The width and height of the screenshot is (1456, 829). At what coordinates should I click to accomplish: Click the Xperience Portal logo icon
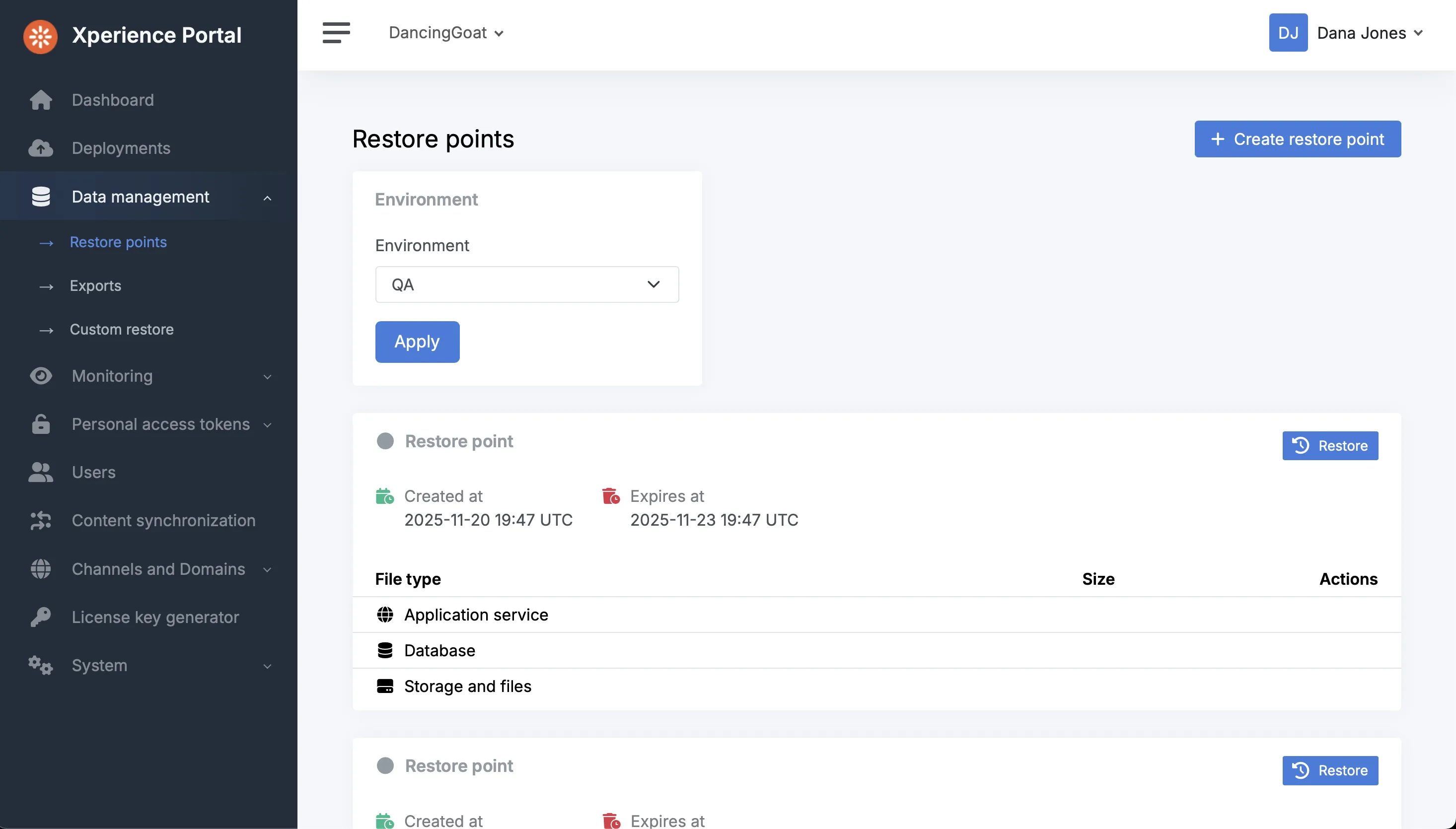(x=40, y=36)
